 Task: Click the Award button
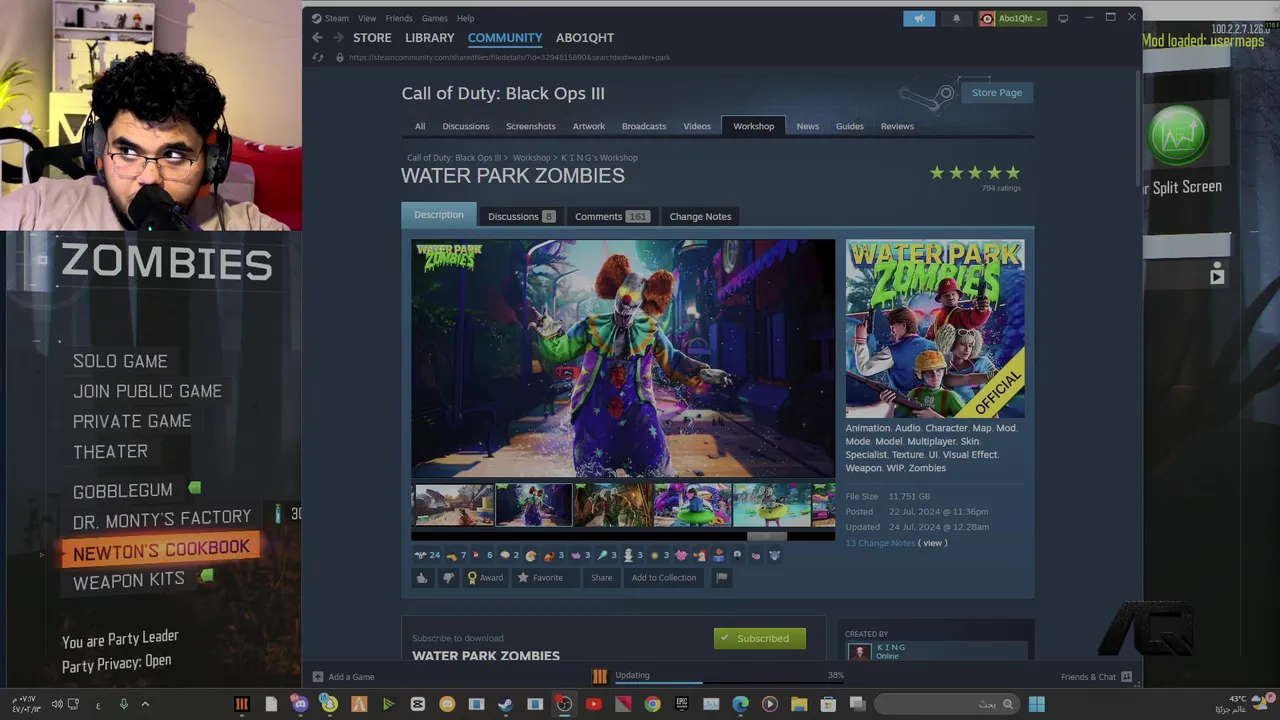point(485,577)
